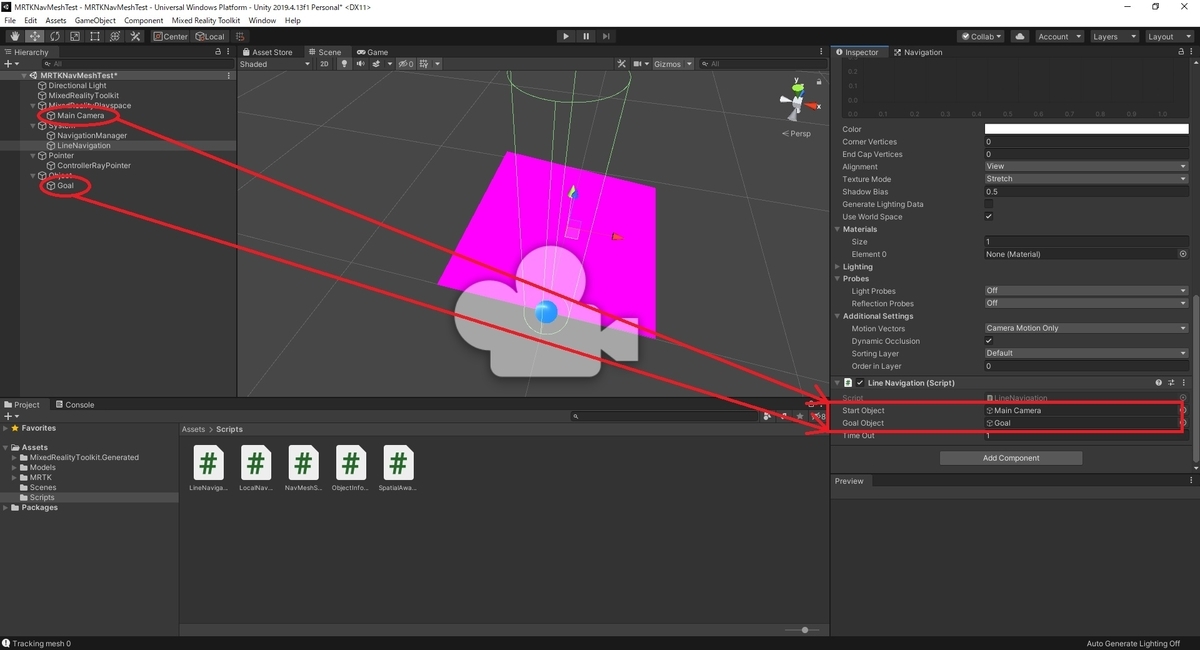Click the Play button

pos(566,36)
